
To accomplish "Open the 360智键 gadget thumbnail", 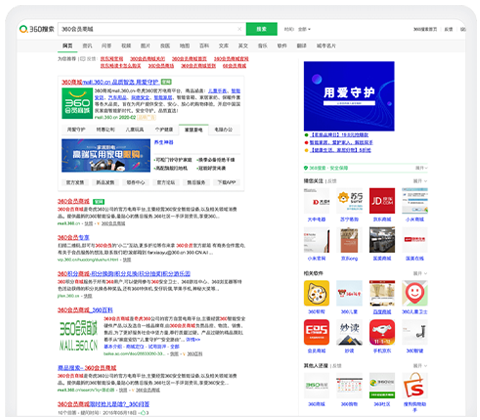I will click(x=415, y=332).
